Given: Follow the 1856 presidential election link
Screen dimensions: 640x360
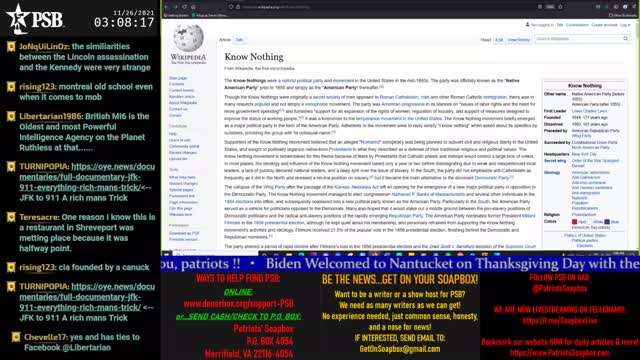Looking at the screenshot, I should (x=279, y=223).
